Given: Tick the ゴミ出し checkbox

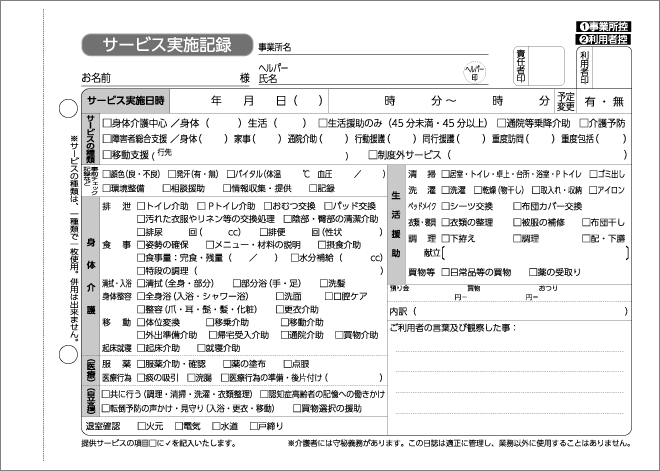Looking at the screenshot, I should tap(593, 174).
